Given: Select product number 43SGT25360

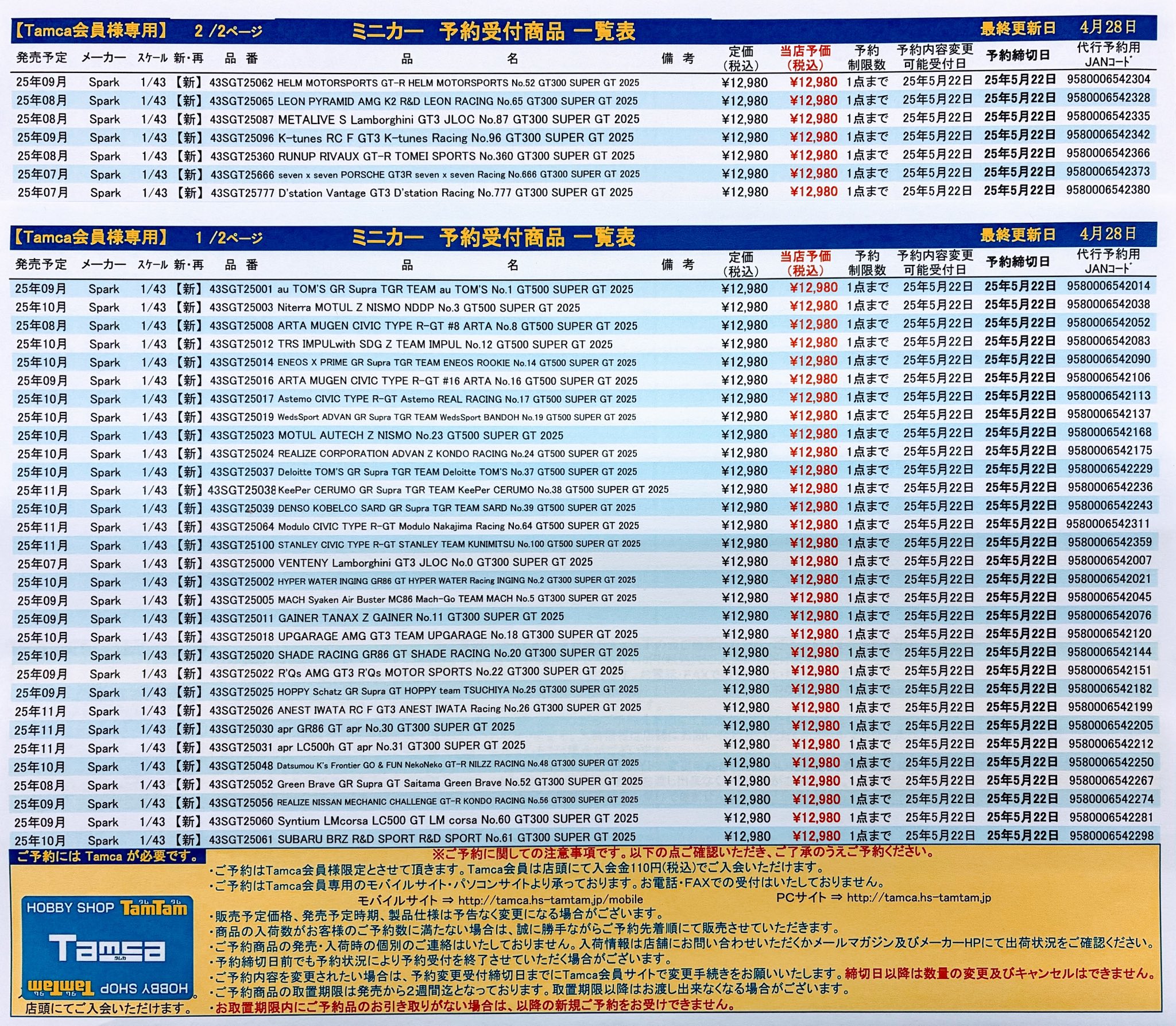Looking at the screenshot, I should [242, 156].
